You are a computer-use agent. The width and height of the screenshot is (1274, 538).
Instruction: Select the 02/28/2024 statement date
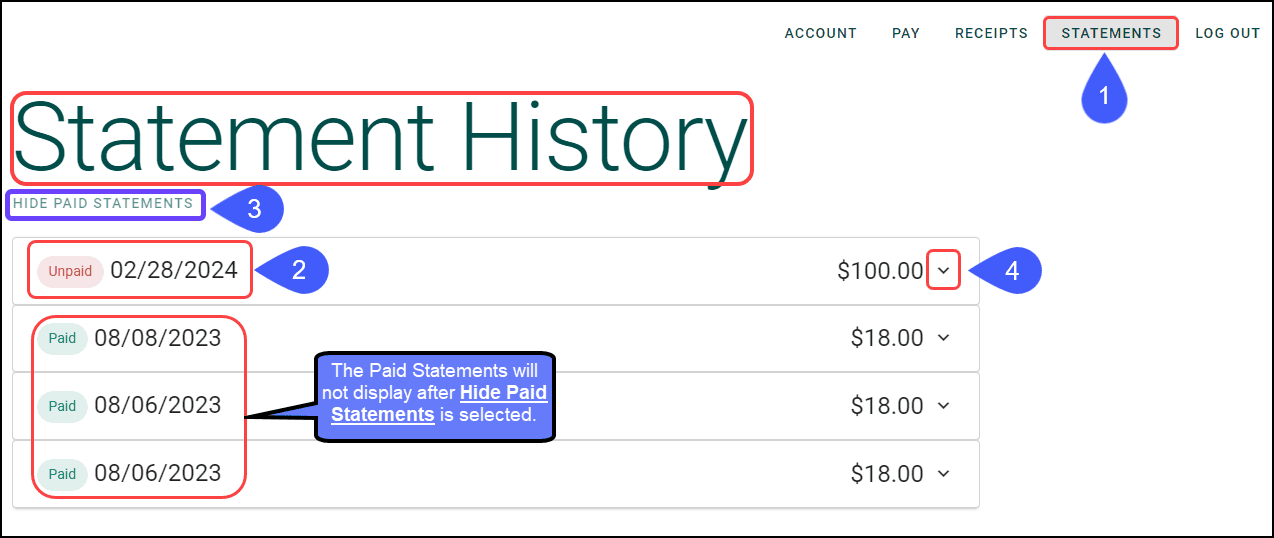(x=174, y=270)
